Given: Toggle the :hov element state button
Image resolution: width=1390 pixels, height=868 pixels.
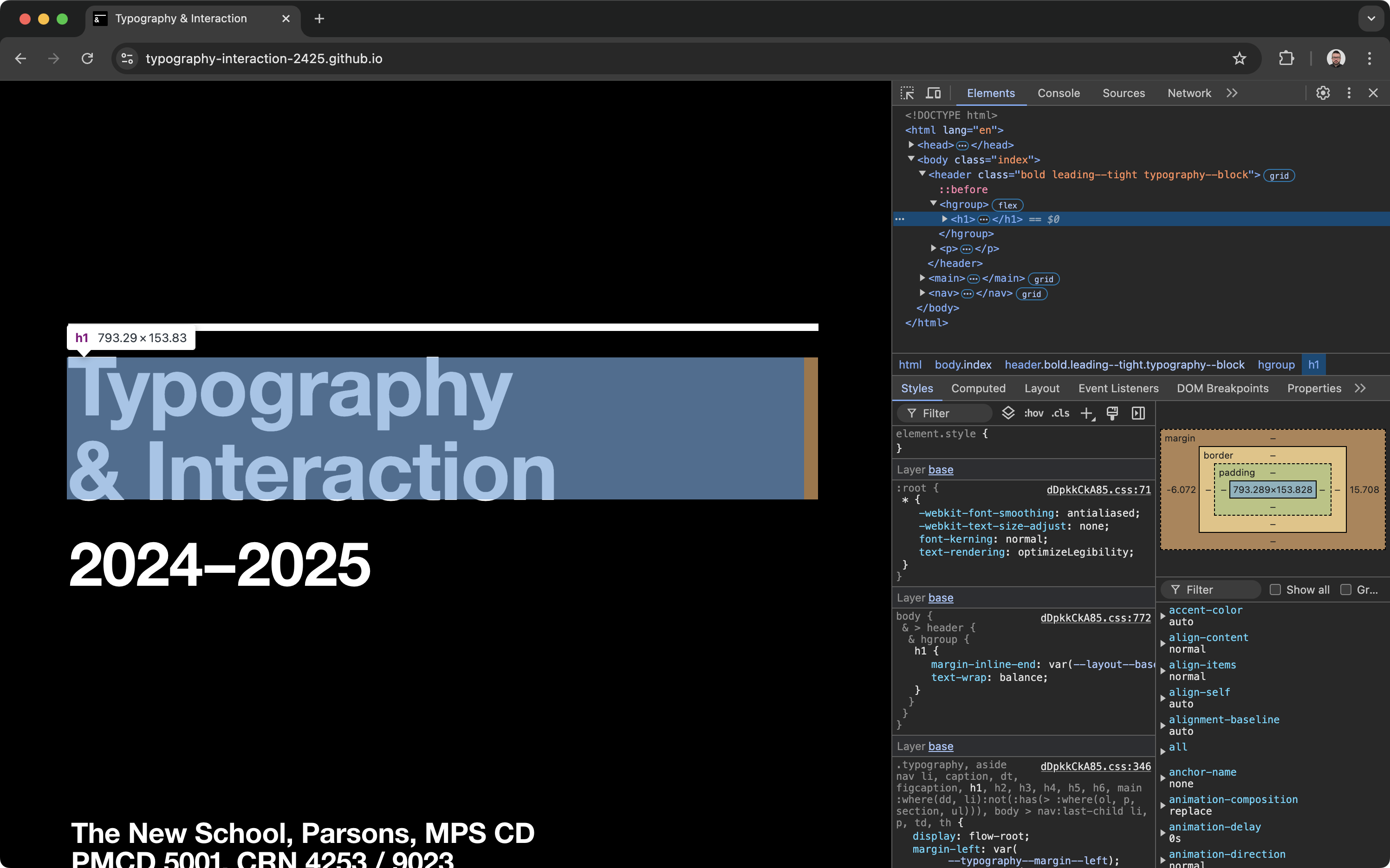Looking at the screenshot, I should pos(1033,413).
